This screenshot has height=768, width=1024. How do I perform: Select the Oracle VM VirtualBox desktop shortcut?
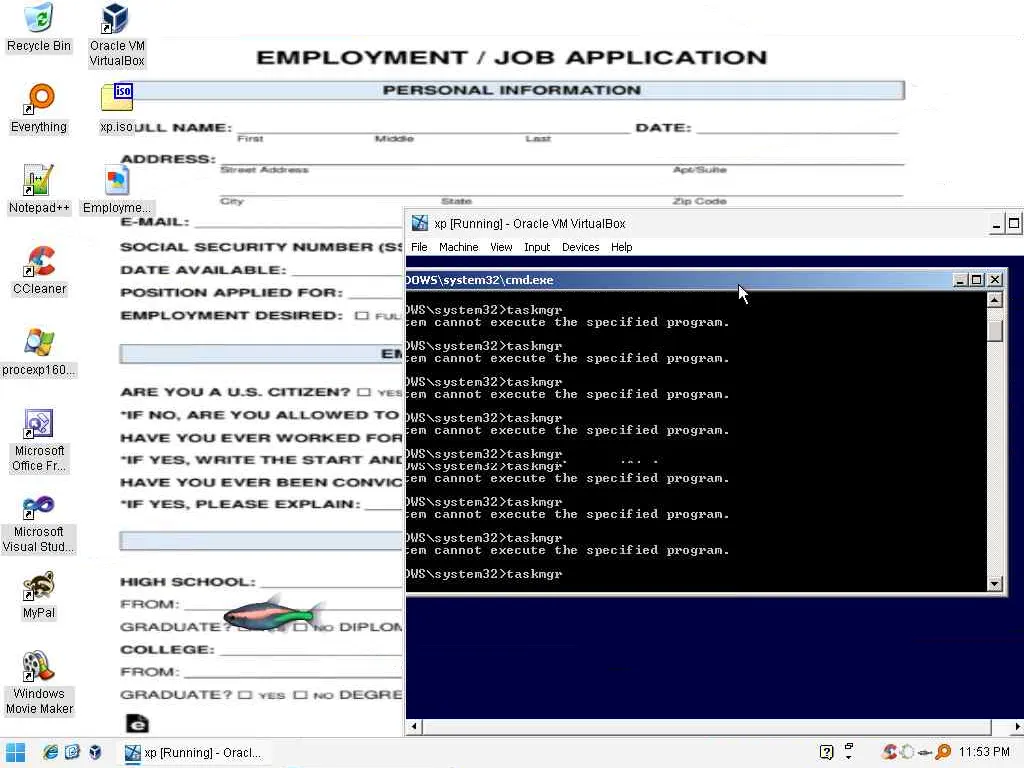pos(117,35)
